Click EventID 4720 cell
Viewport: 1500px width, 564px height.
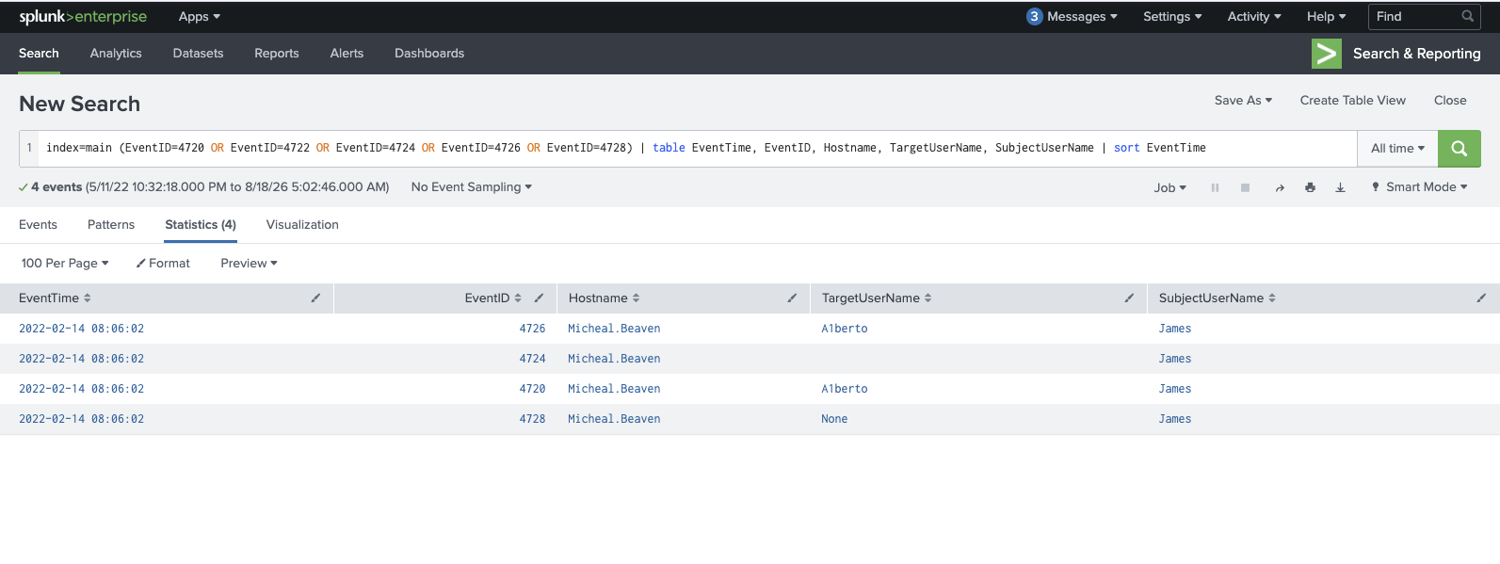[x=532, y=388]
